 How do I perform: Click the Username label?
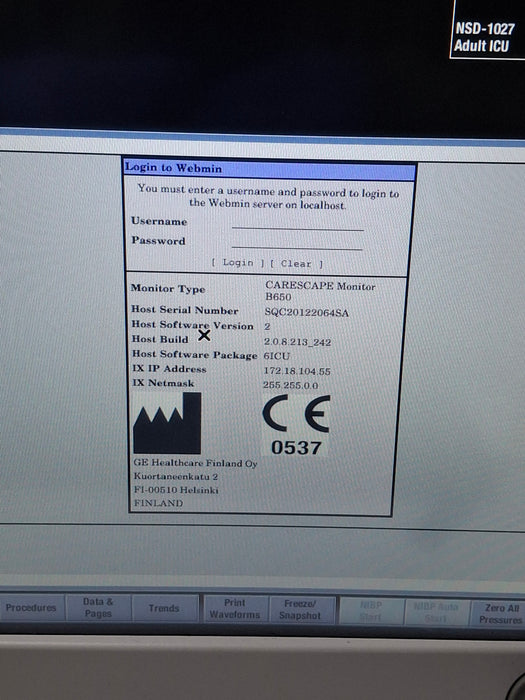tap(159, 221)
